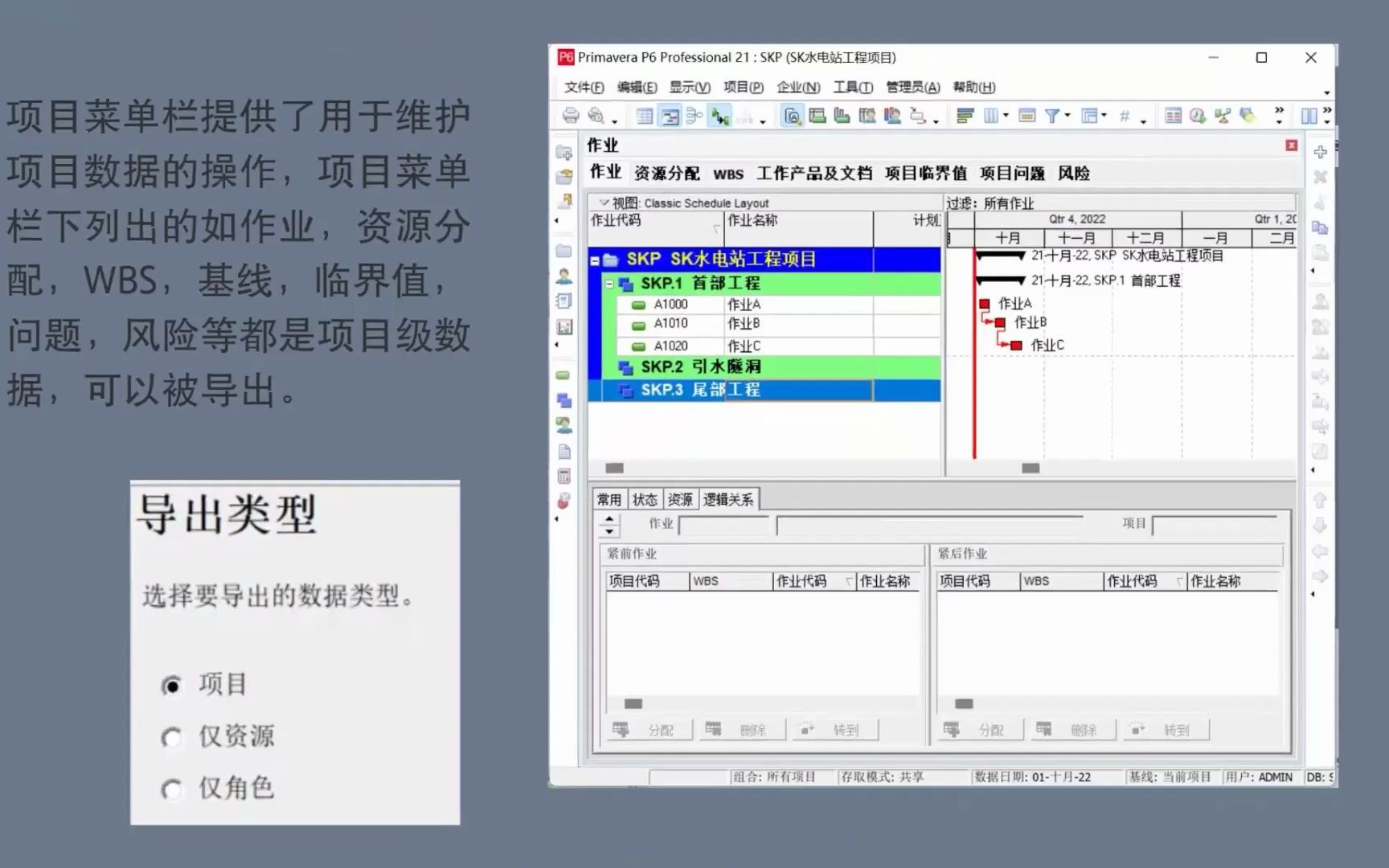Open Resource Assignments icon in left sidebar
Screen dimensions: 1389x868
(x=564, y=425)
